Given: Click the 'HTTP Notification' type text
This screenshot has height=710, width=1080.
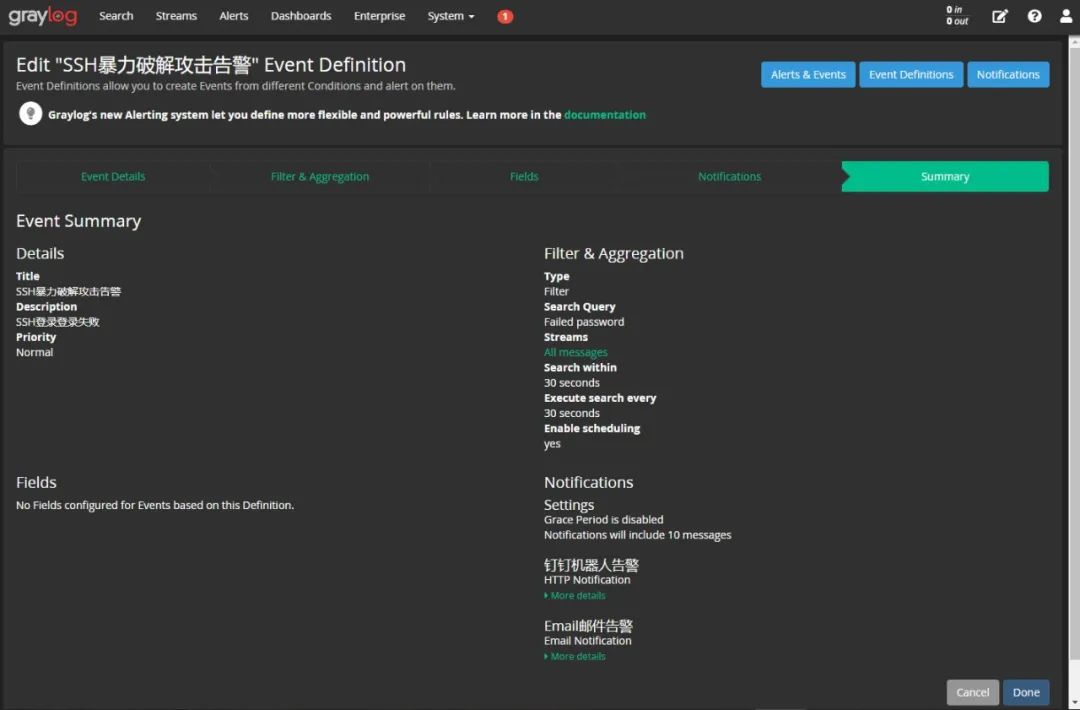Looking at the screenshot, I should coord(587,580).
